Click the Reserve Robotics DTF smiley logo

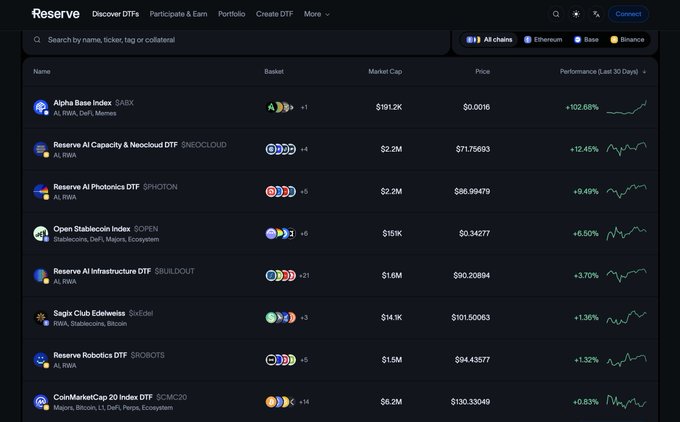point(41,360)
